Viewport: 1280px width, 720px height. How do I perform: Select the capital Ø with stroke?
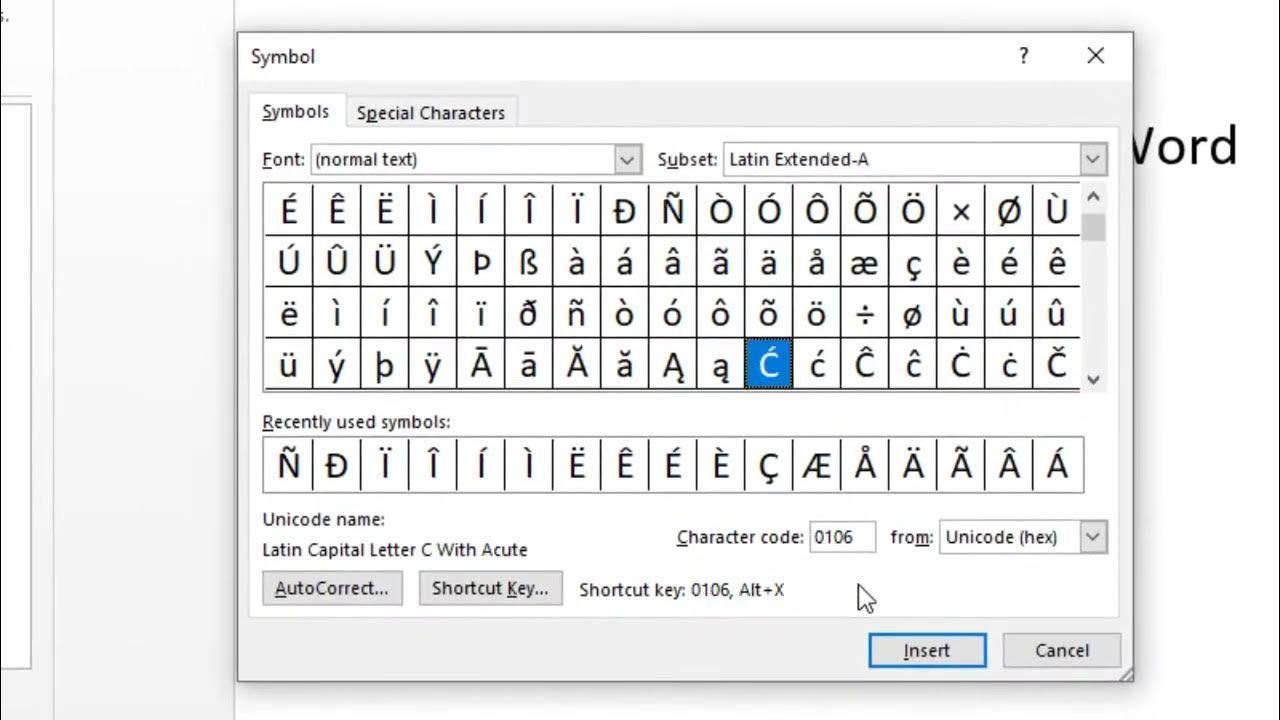click(1009, 211)
